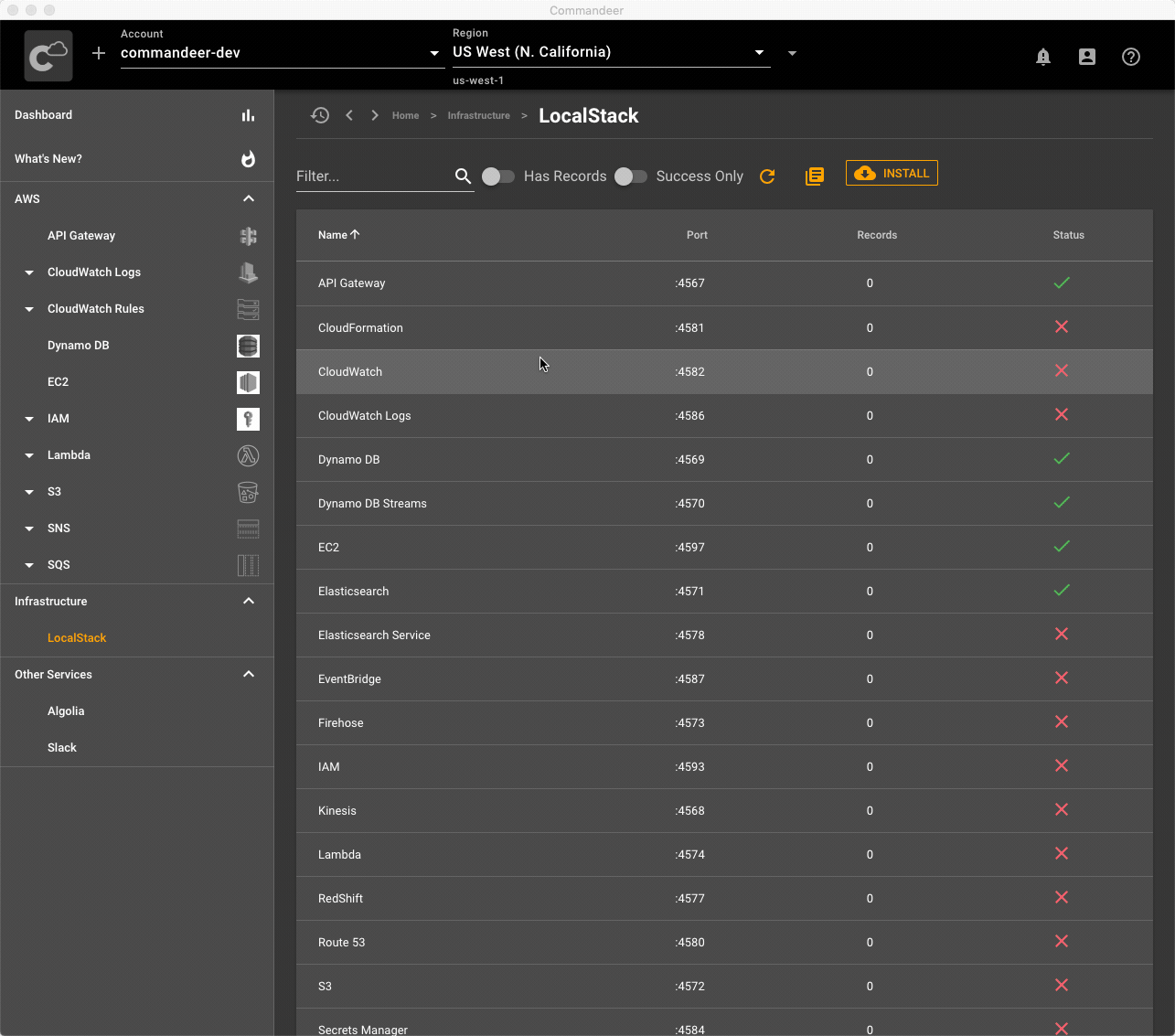Click the What's New flame icon

pyautogui.click(x=248, y=159)
